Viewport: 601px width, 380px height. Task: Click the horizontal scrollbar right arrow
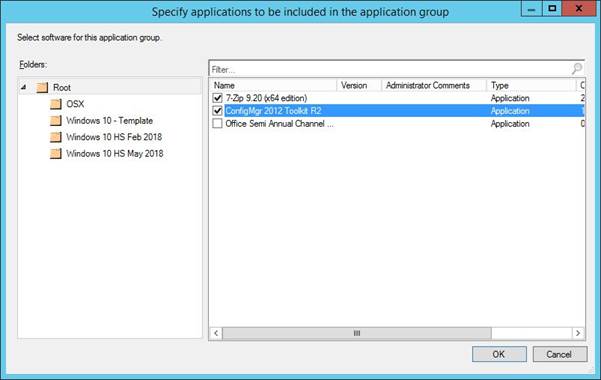[578, 333]
